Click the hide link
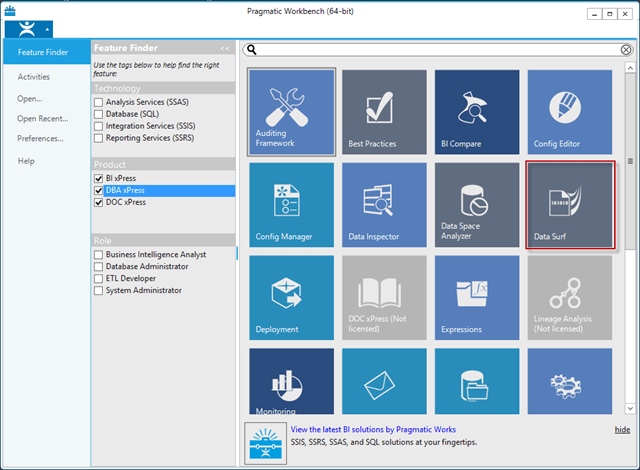This screenshot has width=640, height=470. [622, 430]
